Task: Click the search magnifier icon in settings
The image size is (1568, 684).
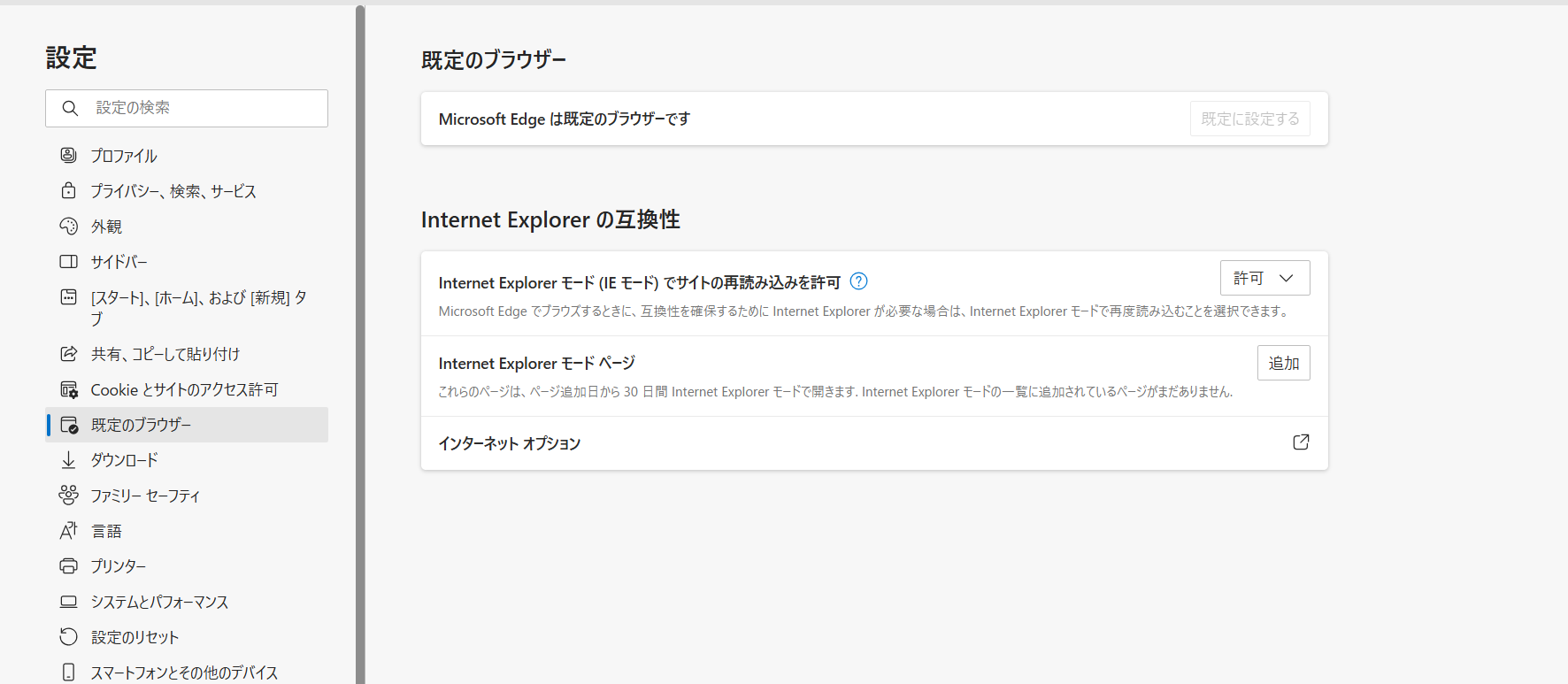Action: click(x=70, y=108)
